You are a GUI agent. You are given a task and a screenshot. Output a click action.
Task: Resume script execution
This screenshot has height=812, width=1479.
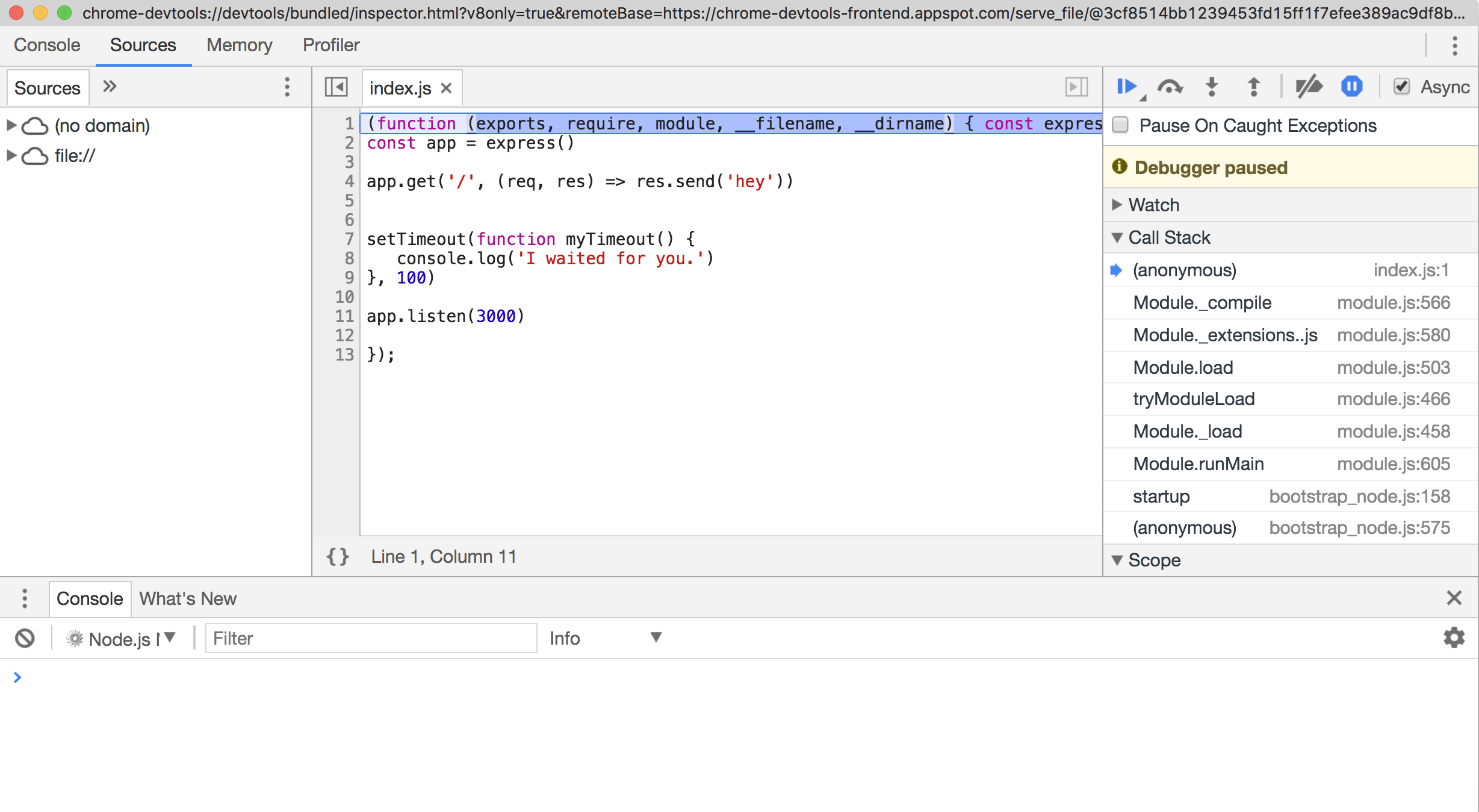pyautogui.click(x=1126, y=87)
